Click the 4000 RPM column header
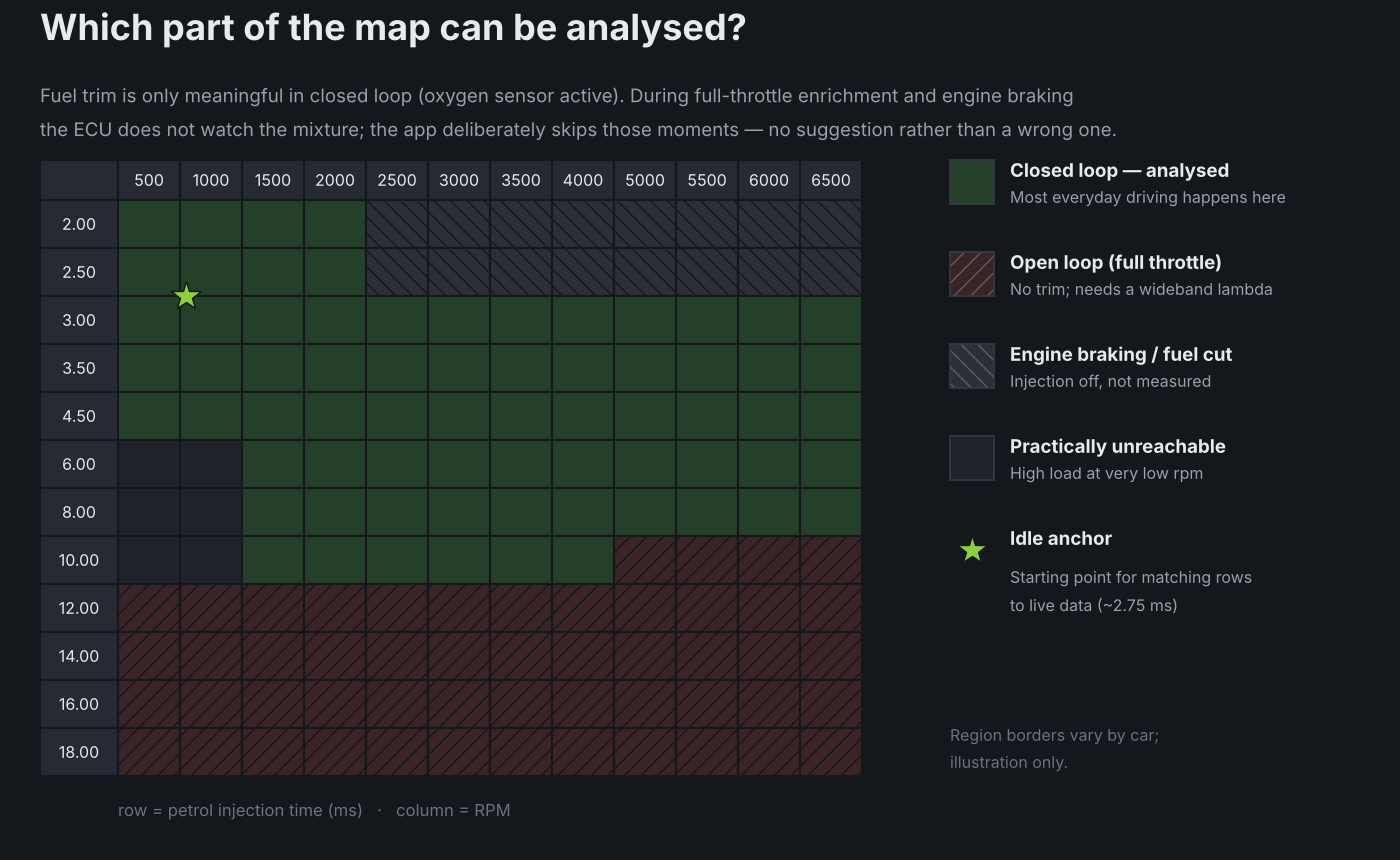 click(x=583, y=180)
